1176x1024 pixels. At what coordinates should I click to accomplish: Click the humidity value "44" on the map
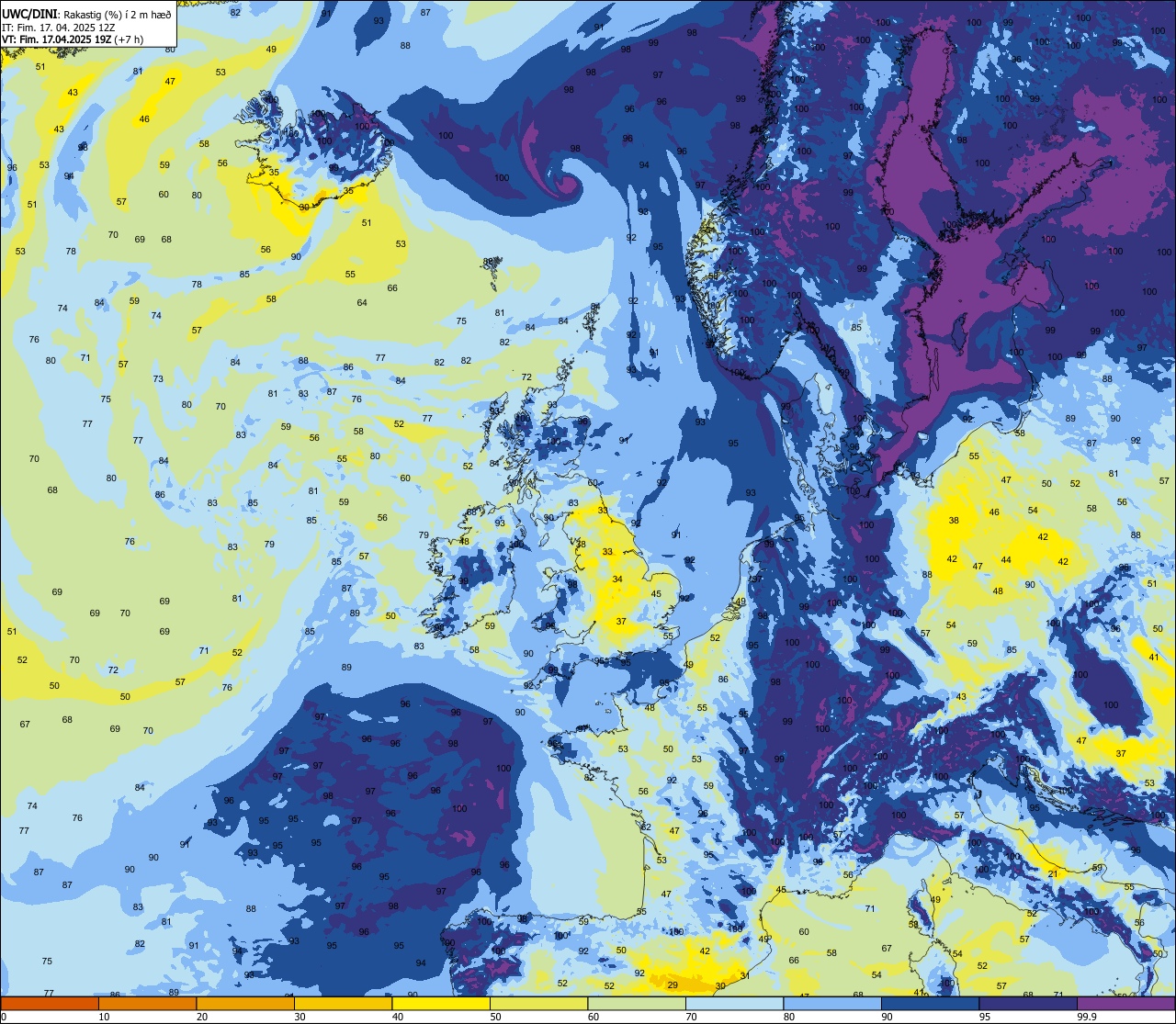coord(1006,560)
